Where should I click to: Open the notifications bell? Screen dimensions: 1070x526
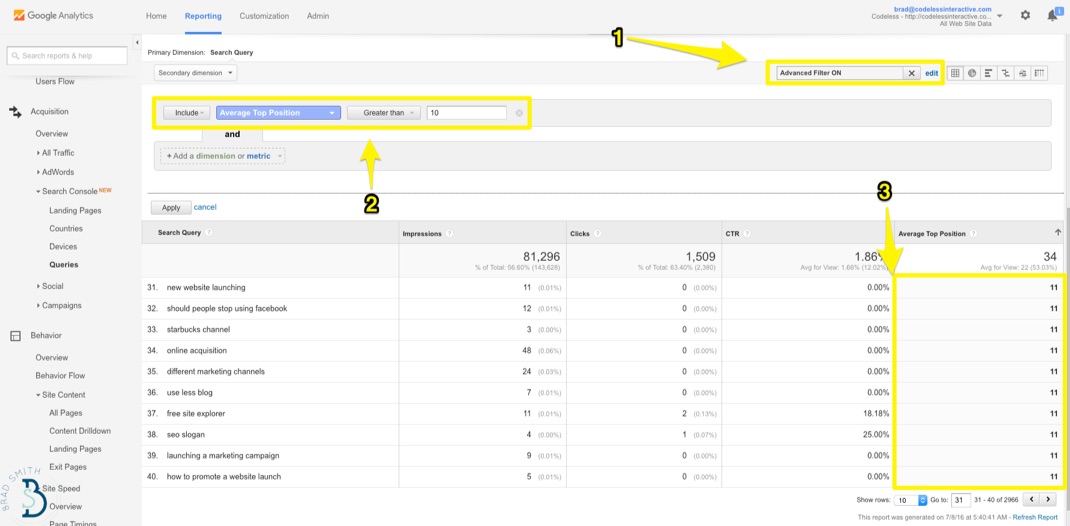1052,15
